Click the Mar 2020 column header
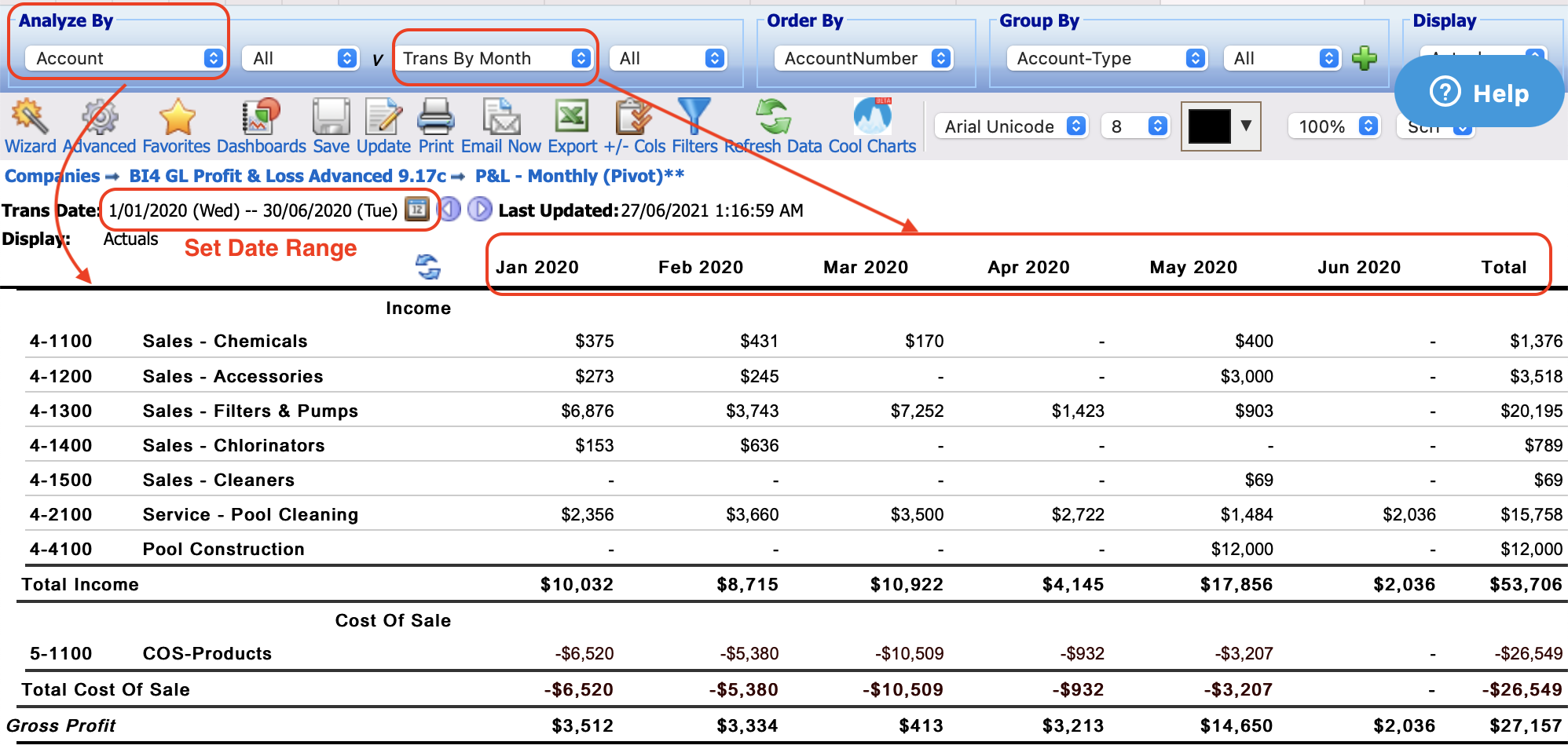Screen dimensions: 1568x749 click(x=866, y=267)
